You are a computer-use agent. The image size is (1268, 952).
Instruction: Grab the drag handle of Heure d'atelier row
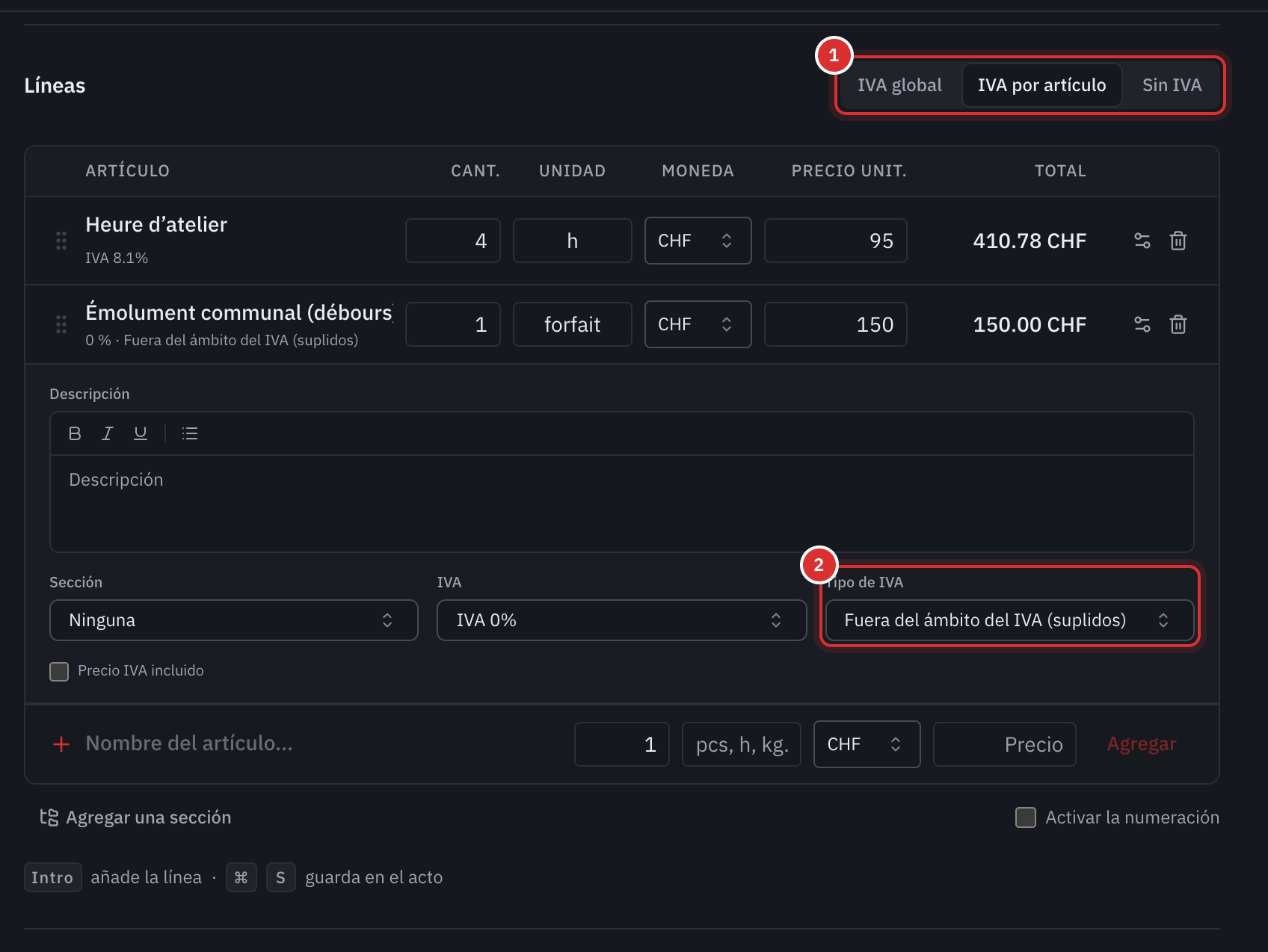[x=61, y=241]
